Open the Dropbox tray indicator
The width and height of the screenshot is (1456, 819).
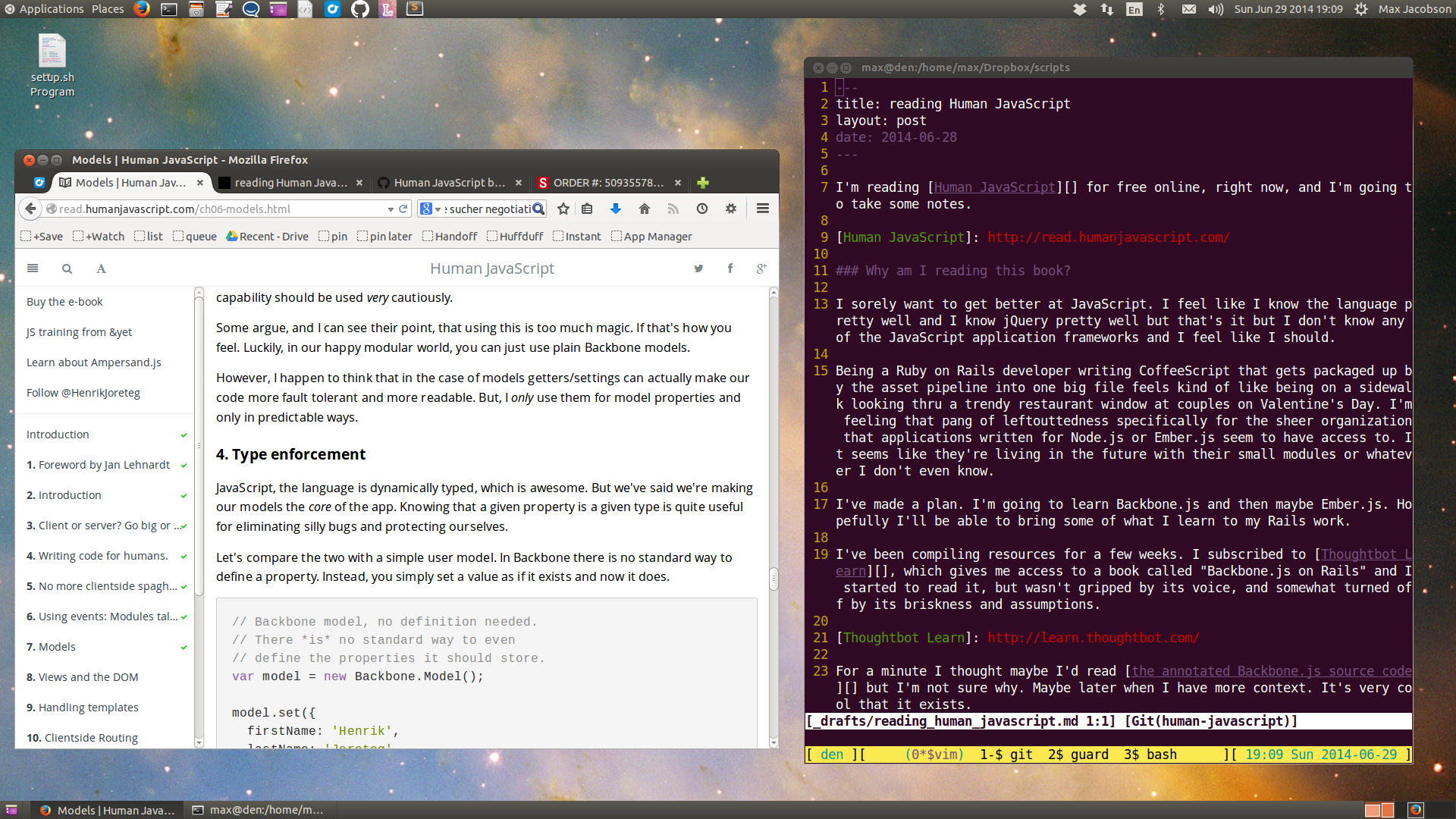pos(1080,9)
